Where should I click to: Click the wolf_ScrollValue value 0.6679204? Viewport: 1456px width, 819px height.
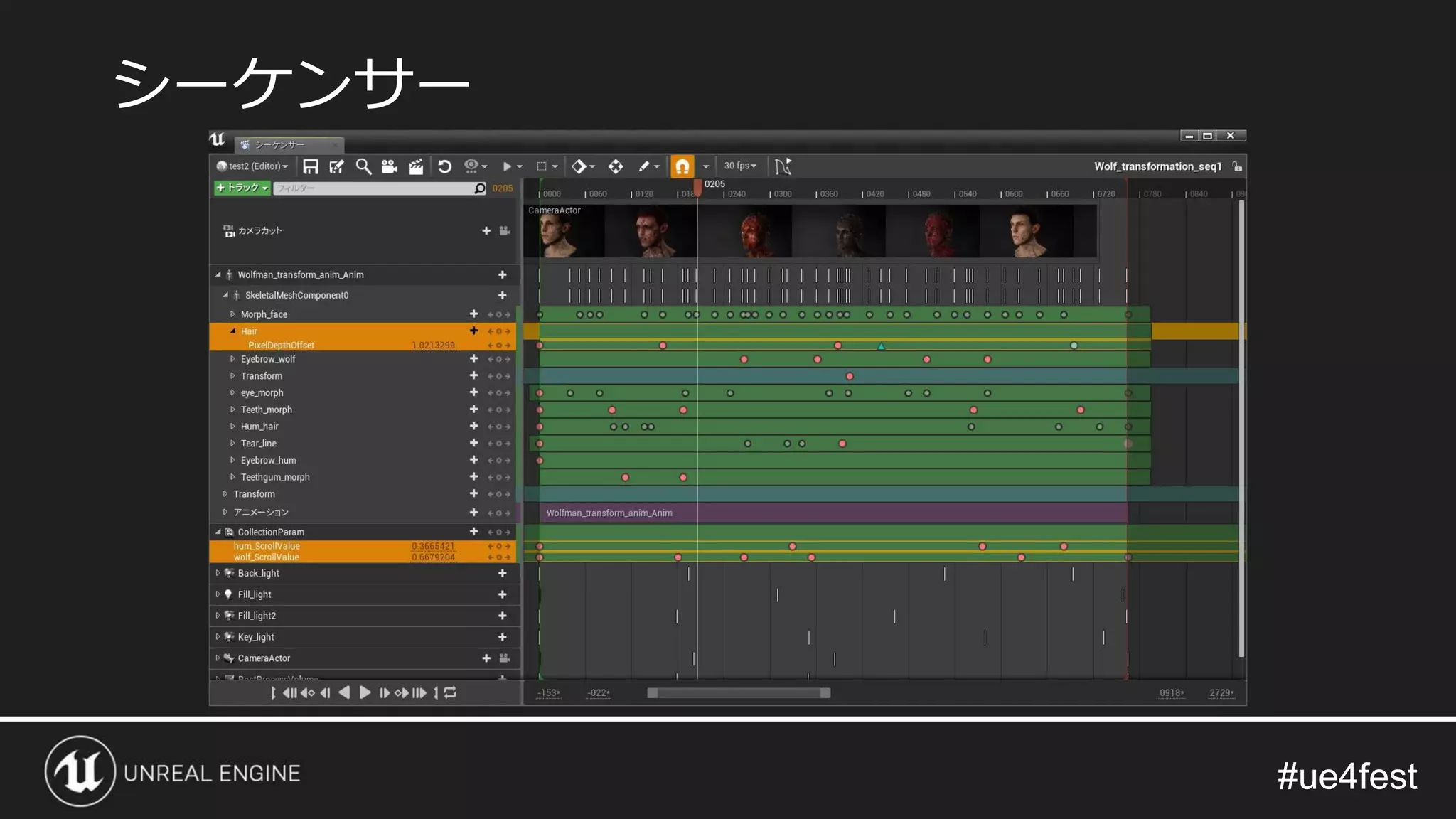click(433, 557)
